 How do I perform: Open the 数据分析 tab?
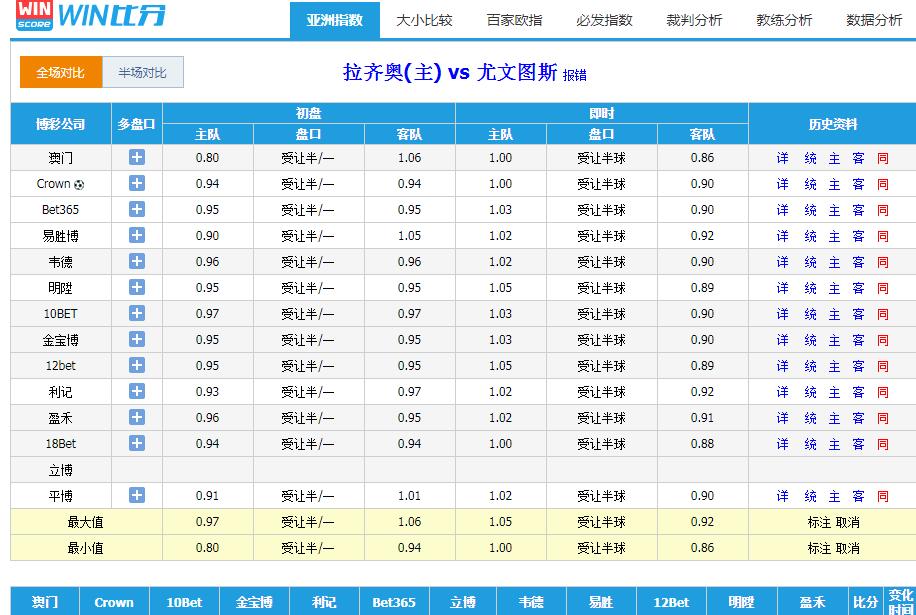874,20
